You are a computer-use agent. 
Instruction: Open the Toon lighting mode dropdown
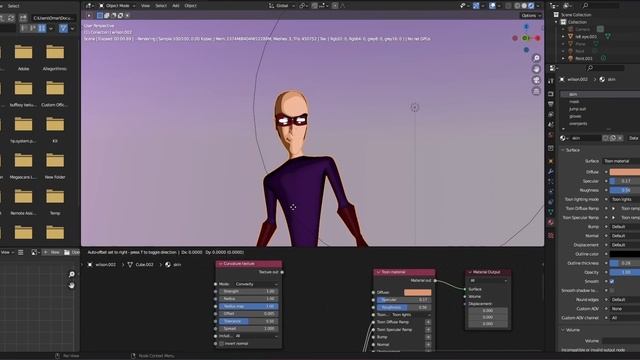pos(625,199)
